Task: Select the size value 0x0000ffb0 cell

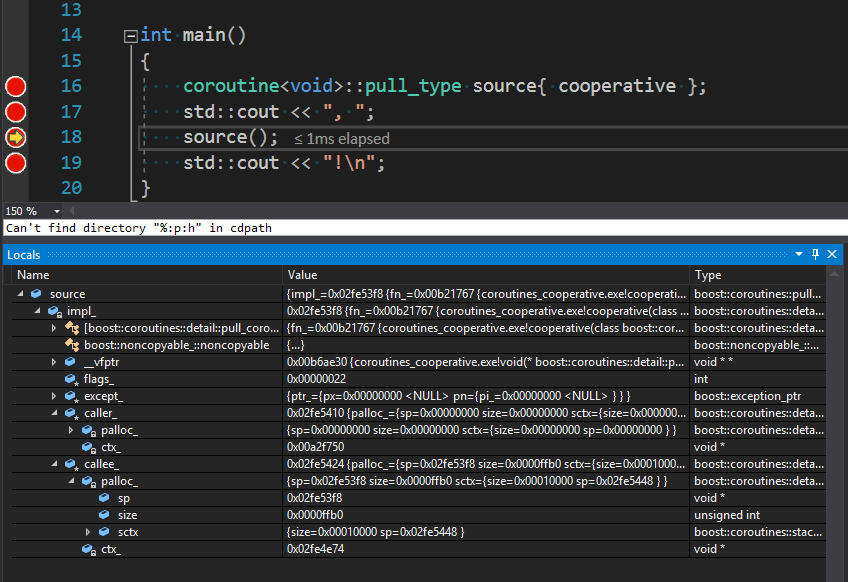Action: click(x=315, y=515)
